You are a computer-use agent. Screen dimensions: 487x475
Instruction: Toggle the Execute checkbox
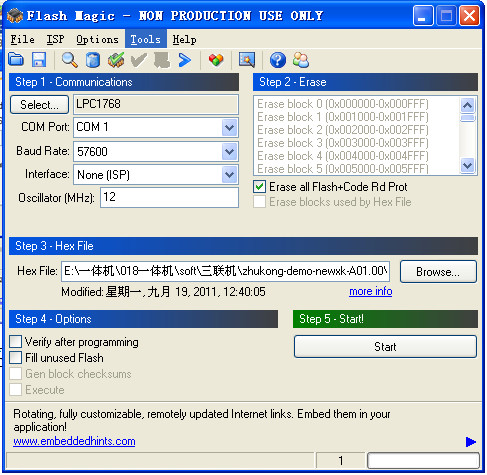[x=16, y=389]
